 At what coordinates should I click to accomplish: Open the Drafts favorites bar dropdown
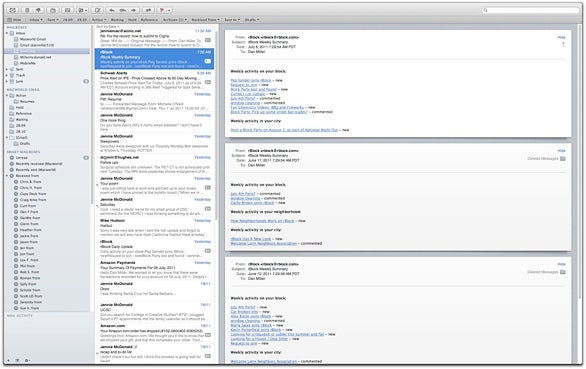click(x=252, y=19)
